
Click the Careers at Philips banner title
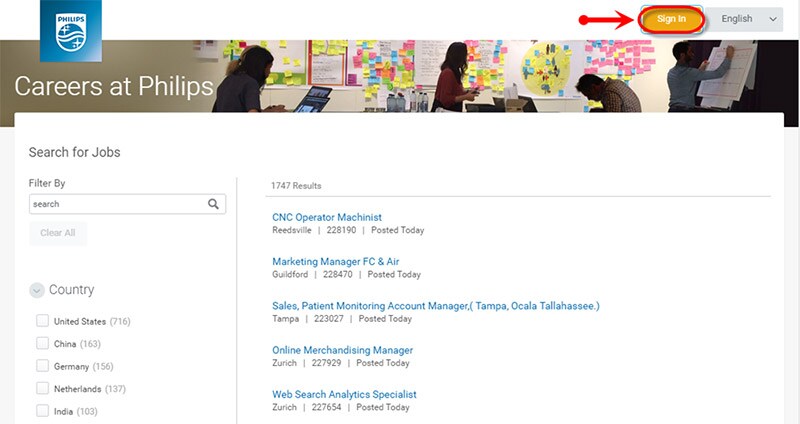click(114, 86)
